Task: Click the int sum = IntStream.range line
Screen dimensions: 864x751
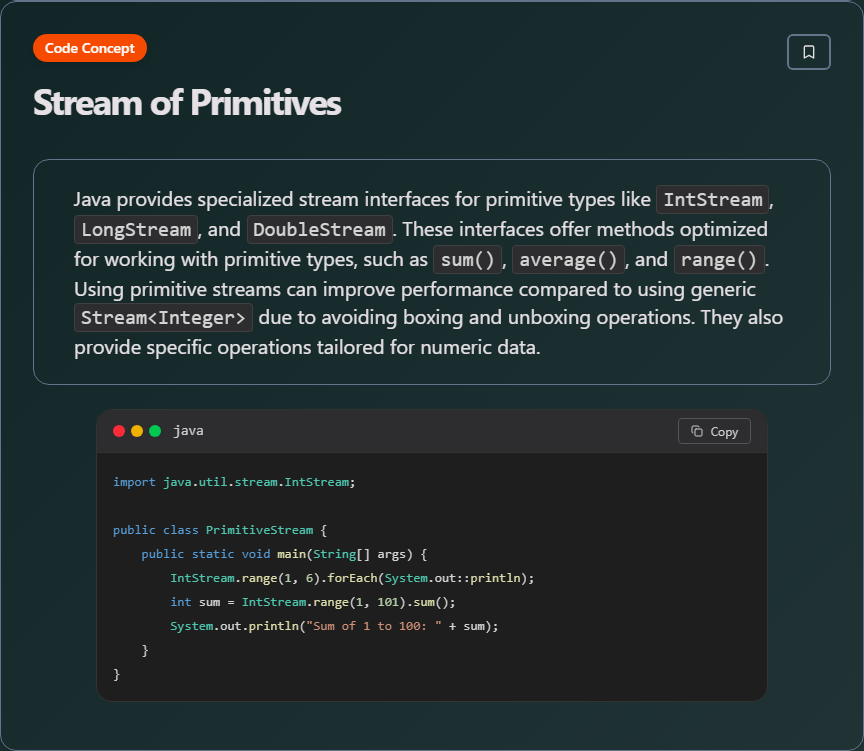Action: tap(313, 602)
